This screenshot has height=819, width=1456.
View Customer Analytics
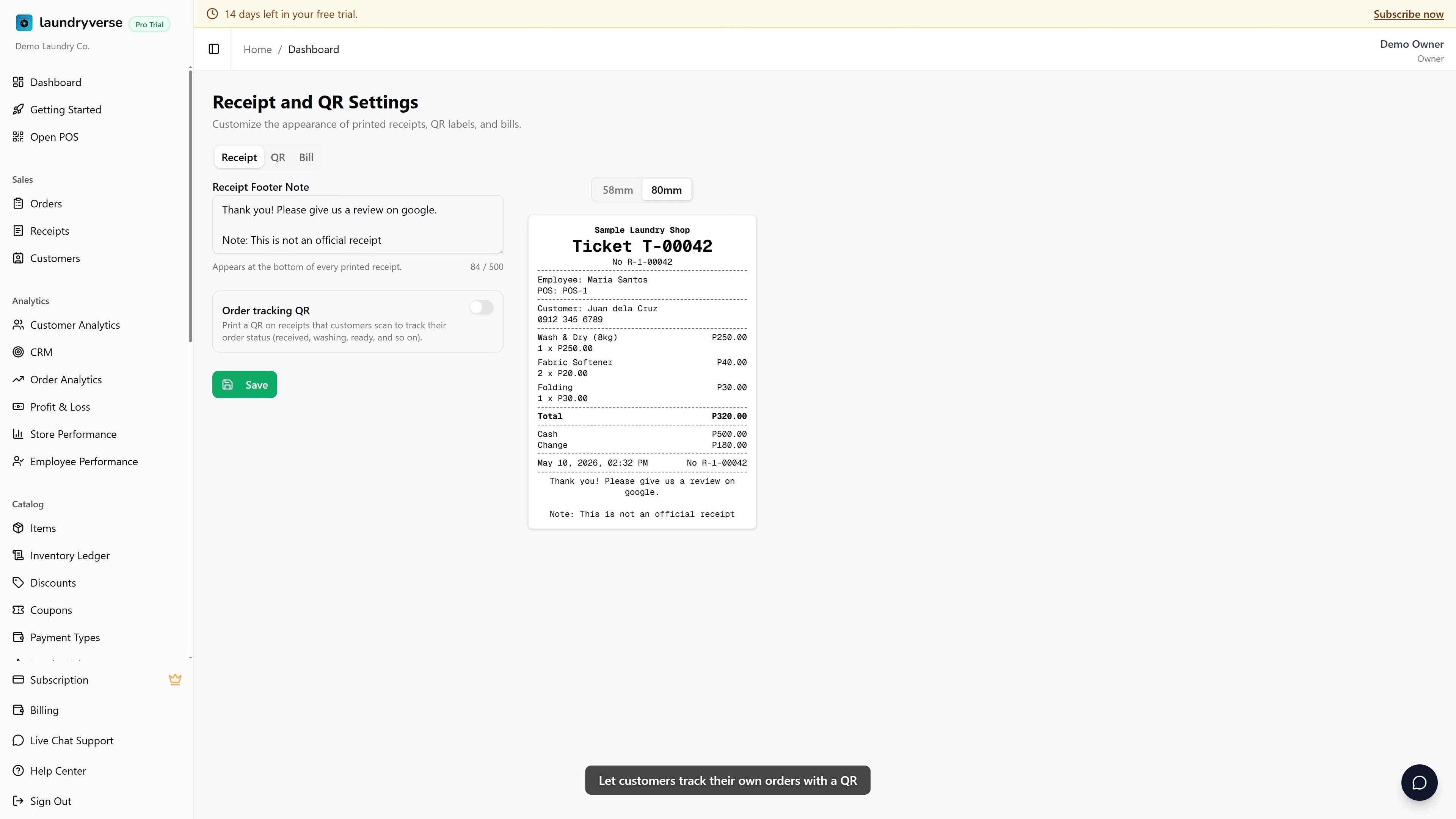(75, 325)
